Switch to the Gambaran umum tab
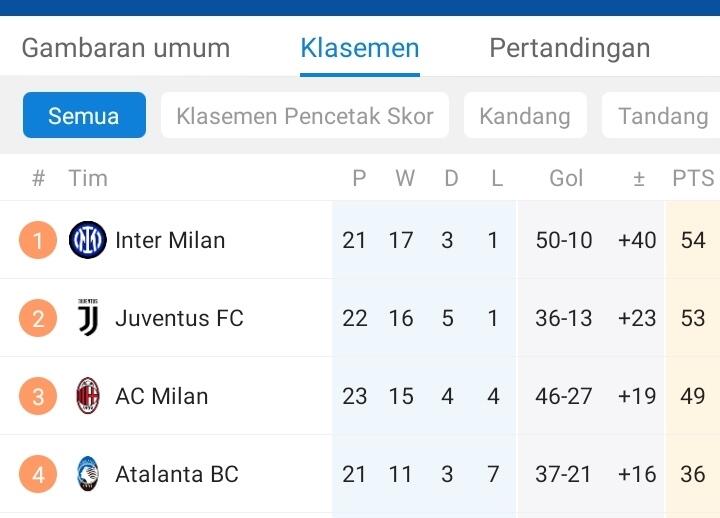 [126, 48]
